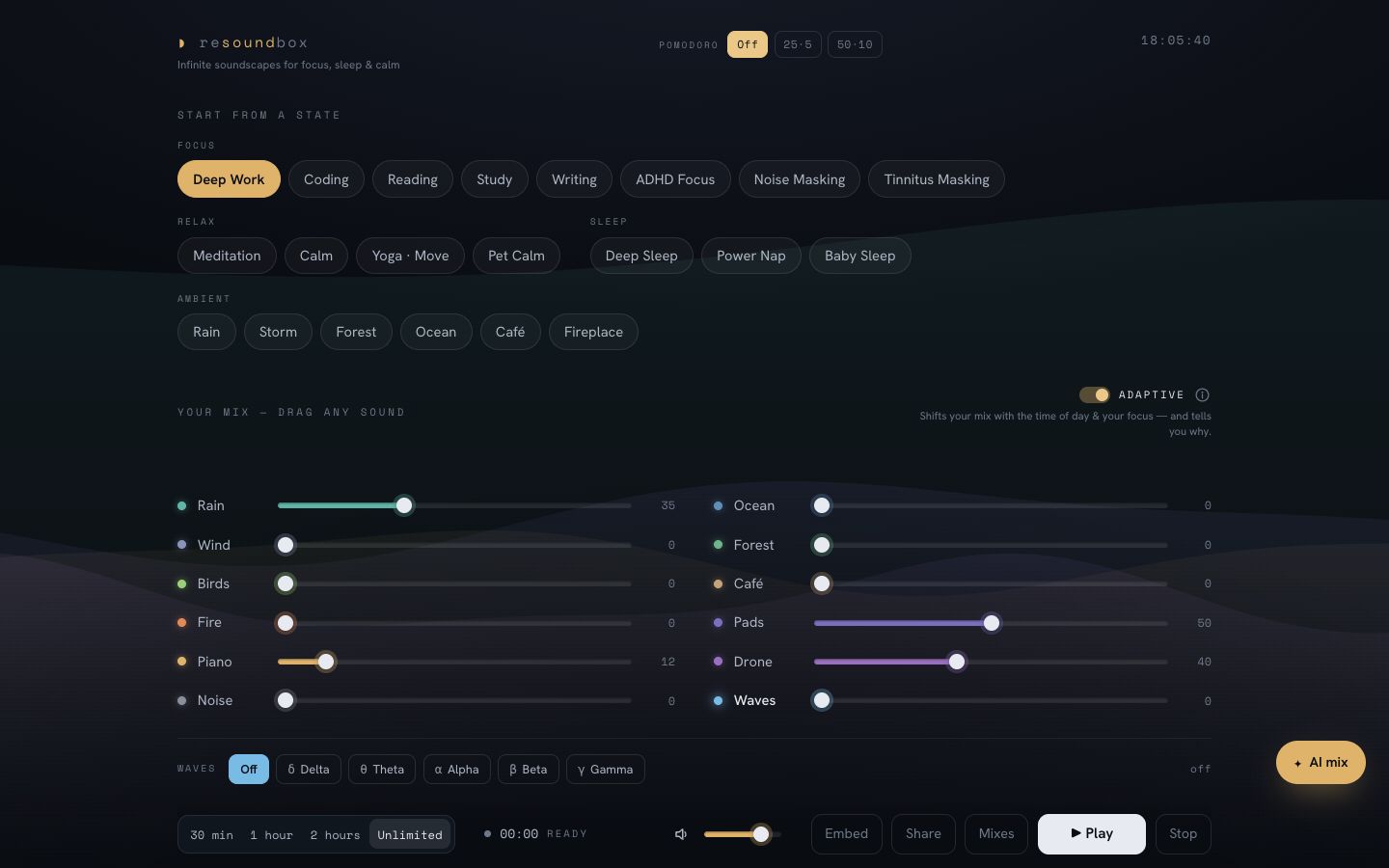
Task: Pick the Deep Sleep state
Action: point(641,256)
